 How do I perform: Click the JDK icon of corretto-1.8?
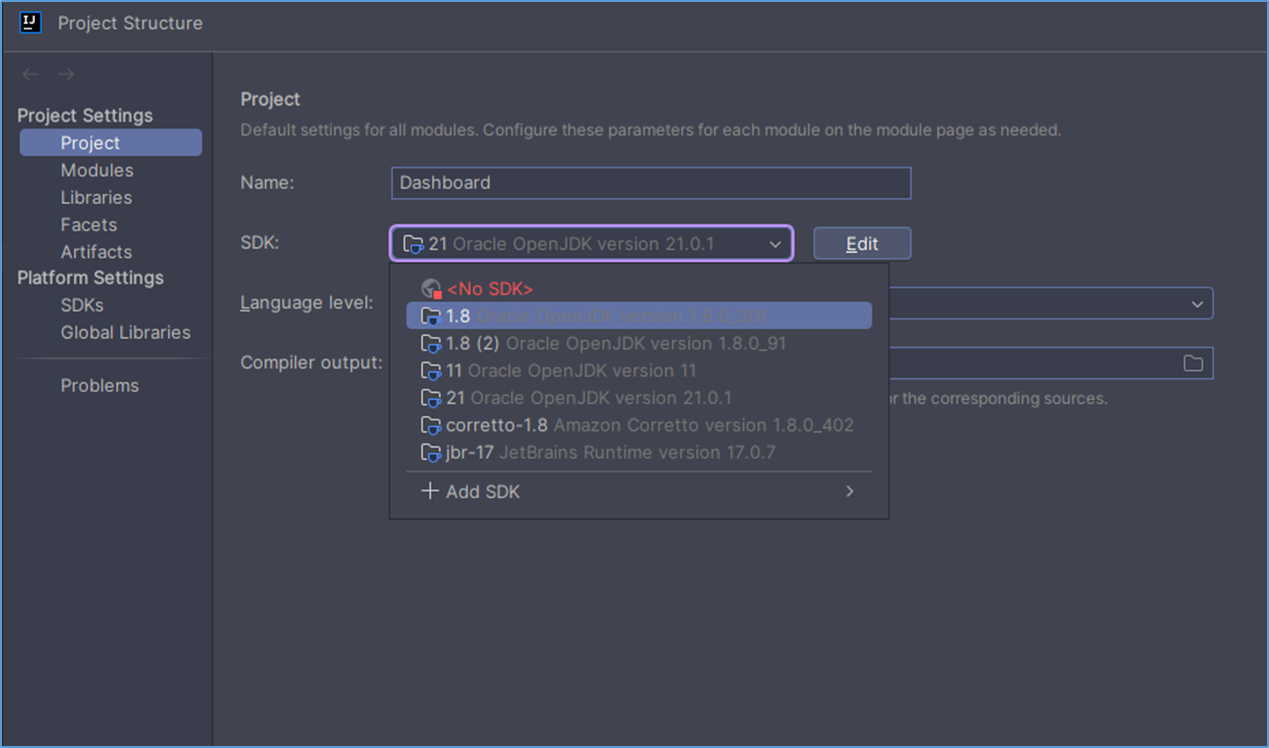pyautogui.click(x=431, y=425)
